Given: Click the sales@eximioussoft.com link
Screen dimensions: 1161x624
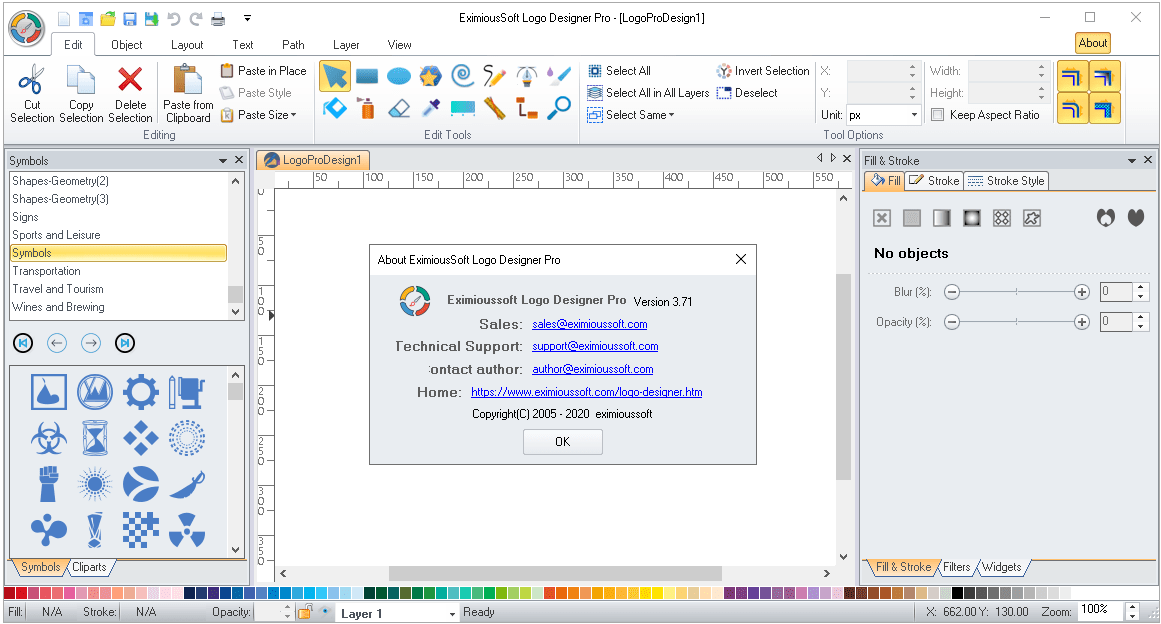Looking at the screenshot, I should [x=589, y=324].
